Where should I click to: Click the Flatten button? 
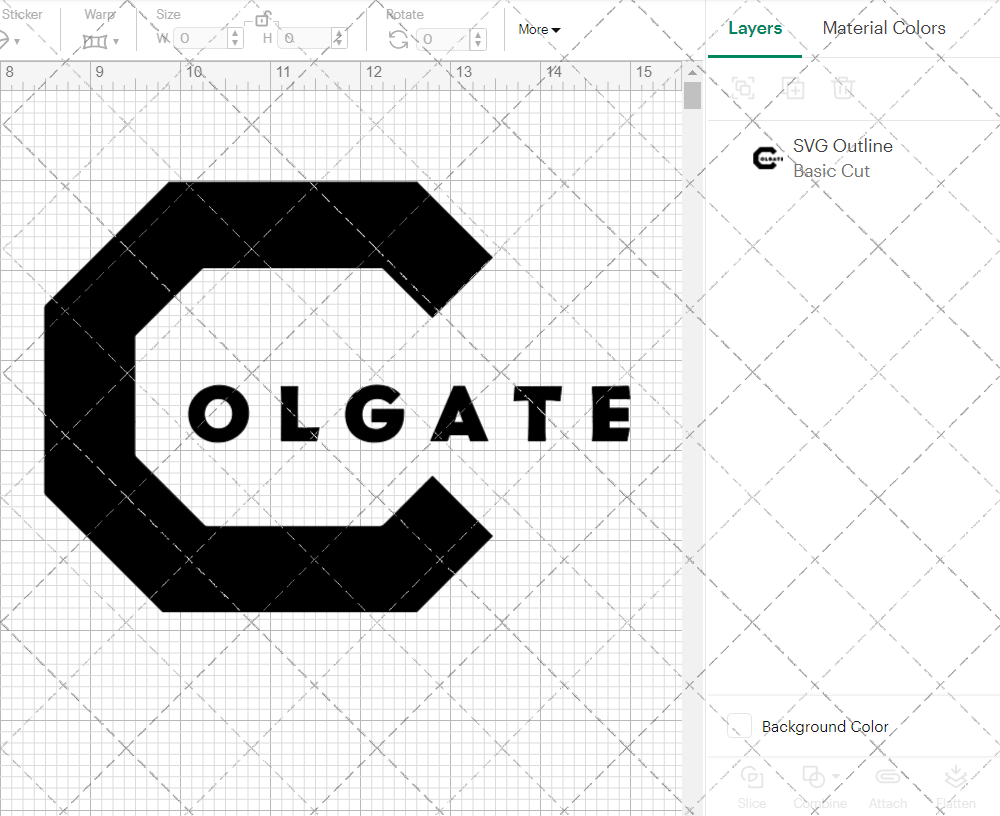point(955,788)
